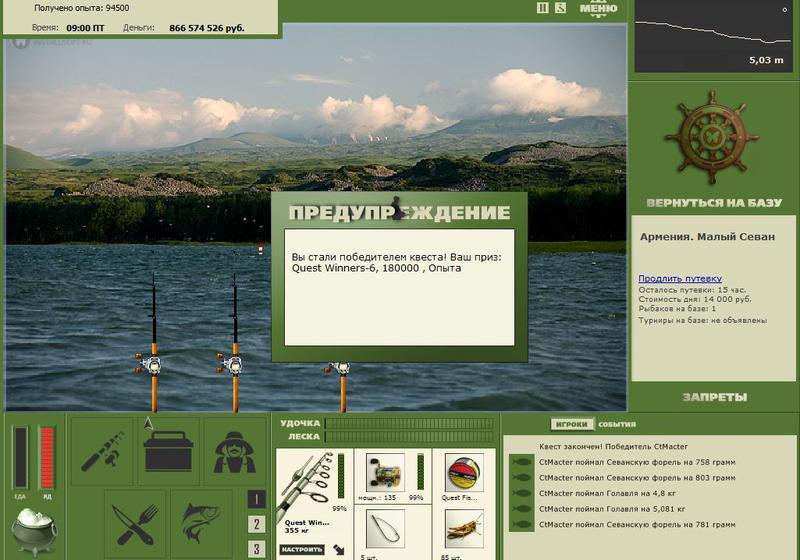The image size is (800, 560).
Task: Click the money value 866 574 526 руб.
Action: [x=207, y=28]
